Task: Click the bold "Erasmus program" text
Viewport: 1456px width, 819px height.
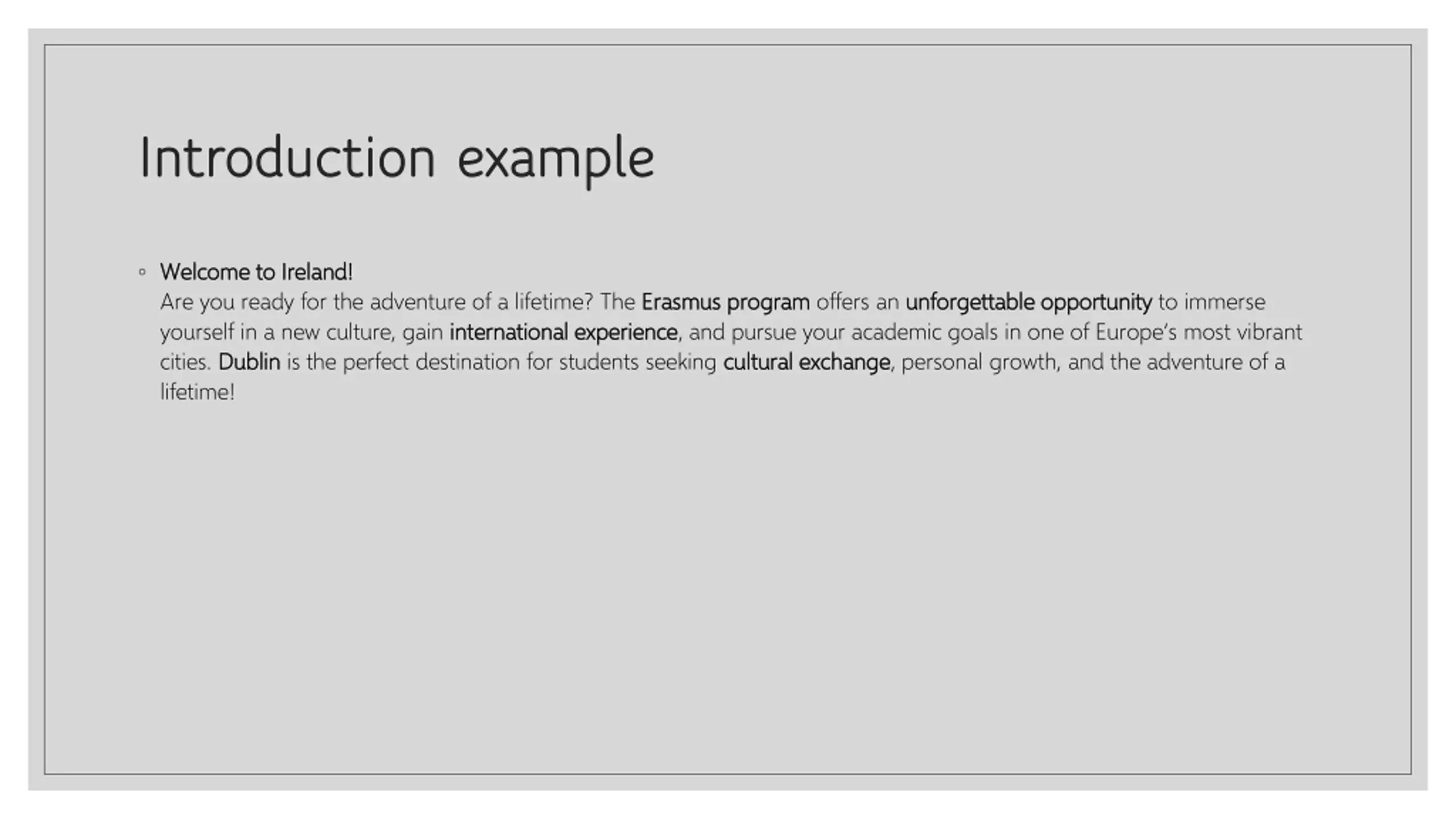Action: 725,302
